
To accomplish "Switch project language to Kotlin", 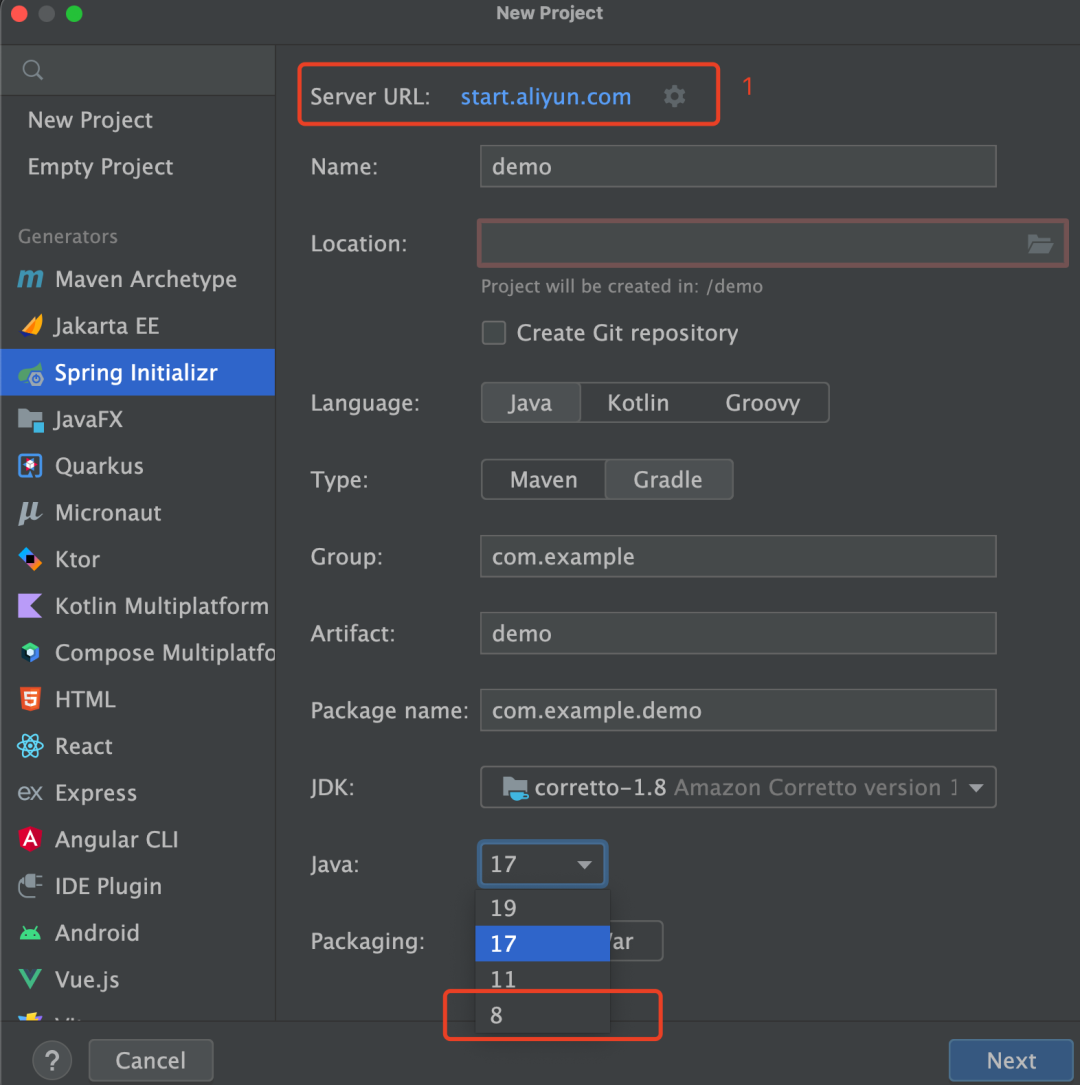I will click(x=637, y=402).
